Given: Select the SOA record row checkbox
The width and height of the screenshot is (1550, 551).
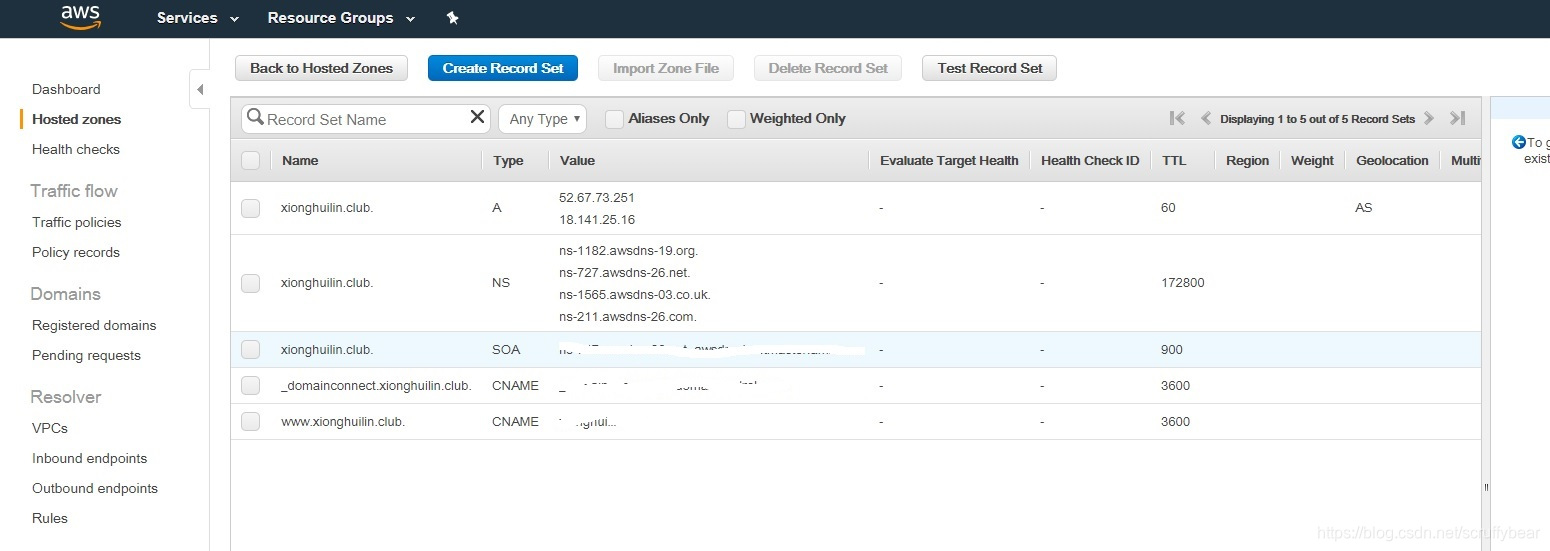Looking at the screenshot, I should (x=250, y=350).
